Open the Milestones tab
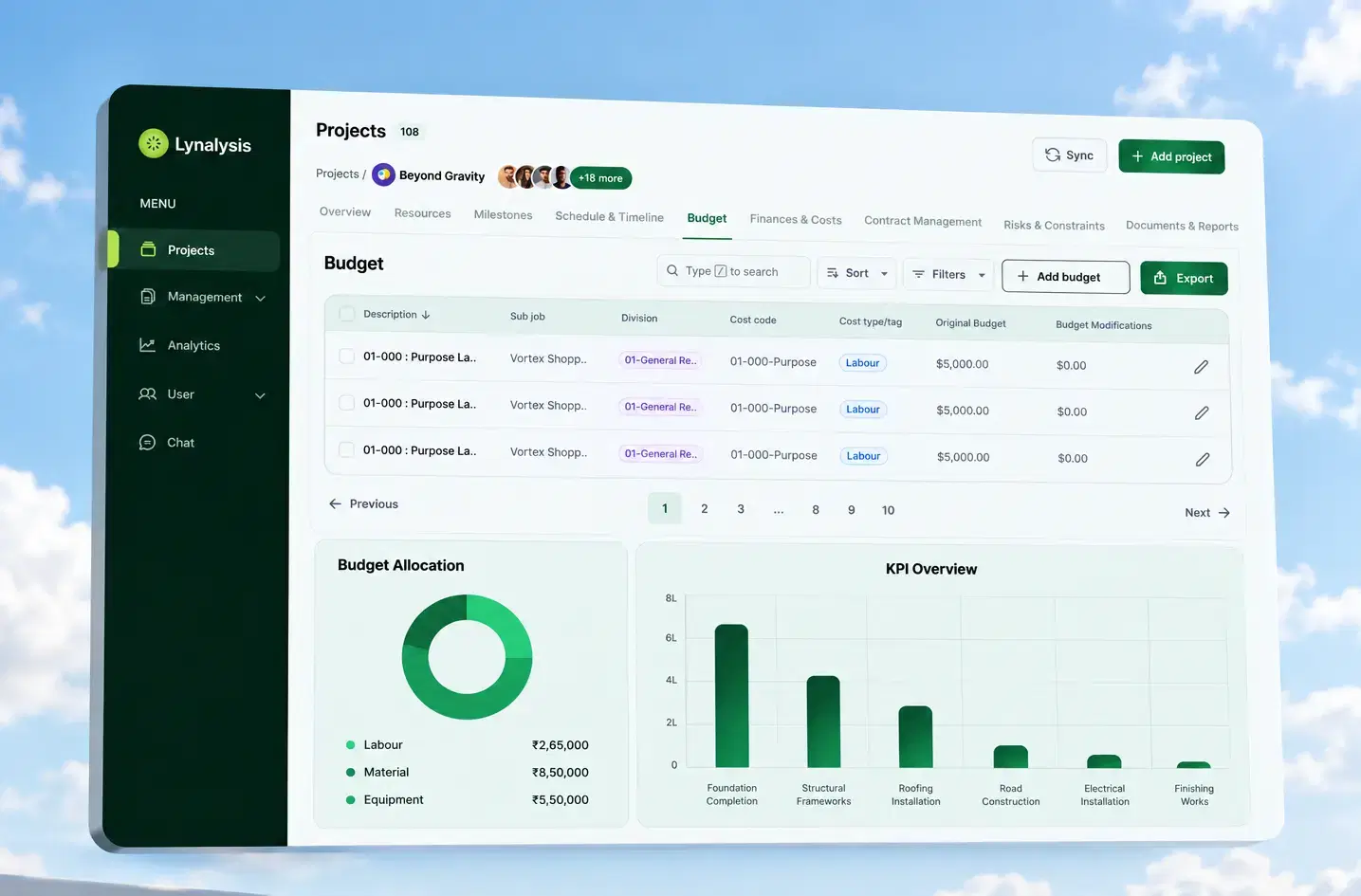This screenshot has height=896, width=1361. click(x=503, y=215)
